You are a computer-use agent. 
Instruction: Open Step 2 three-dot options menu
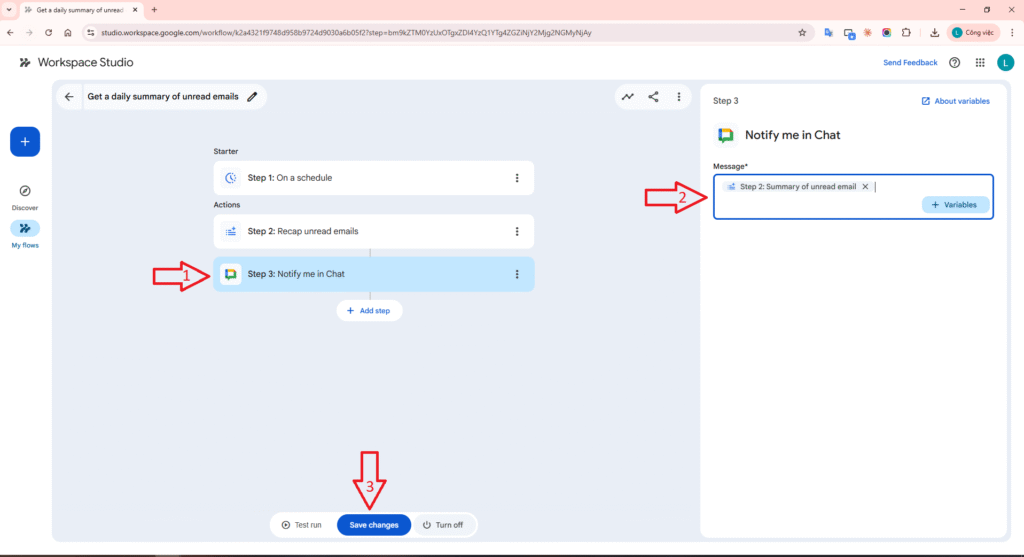click(x=517, y=231)
